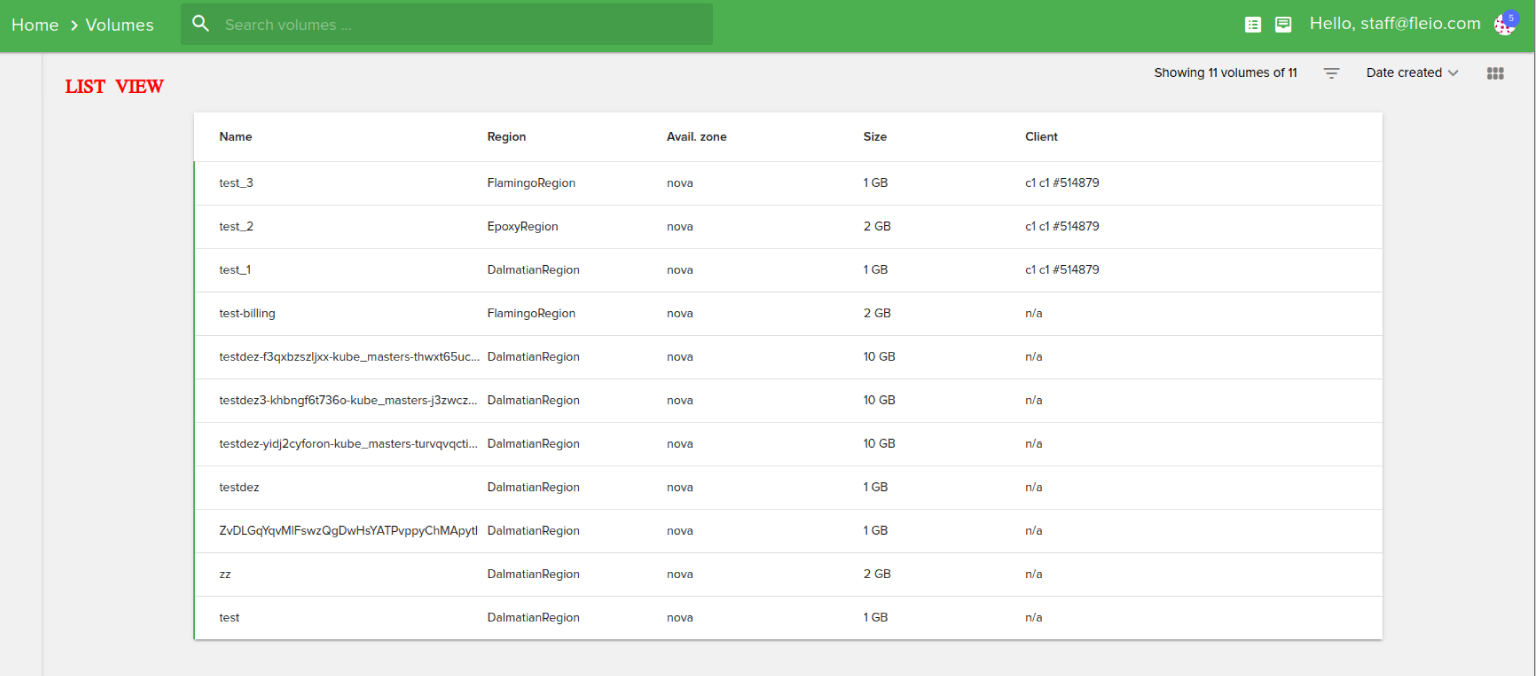Screen dimensions: 1536x676
Task: Open the test-billing volume
Action: (x=247, y=313)
